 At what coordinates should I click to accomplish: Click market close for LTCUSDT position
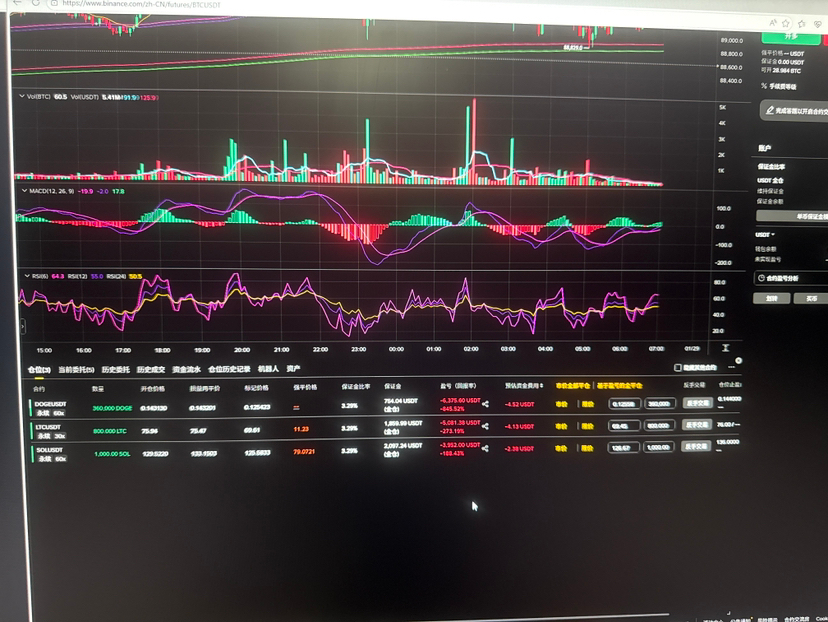click(x=561, y=426)
